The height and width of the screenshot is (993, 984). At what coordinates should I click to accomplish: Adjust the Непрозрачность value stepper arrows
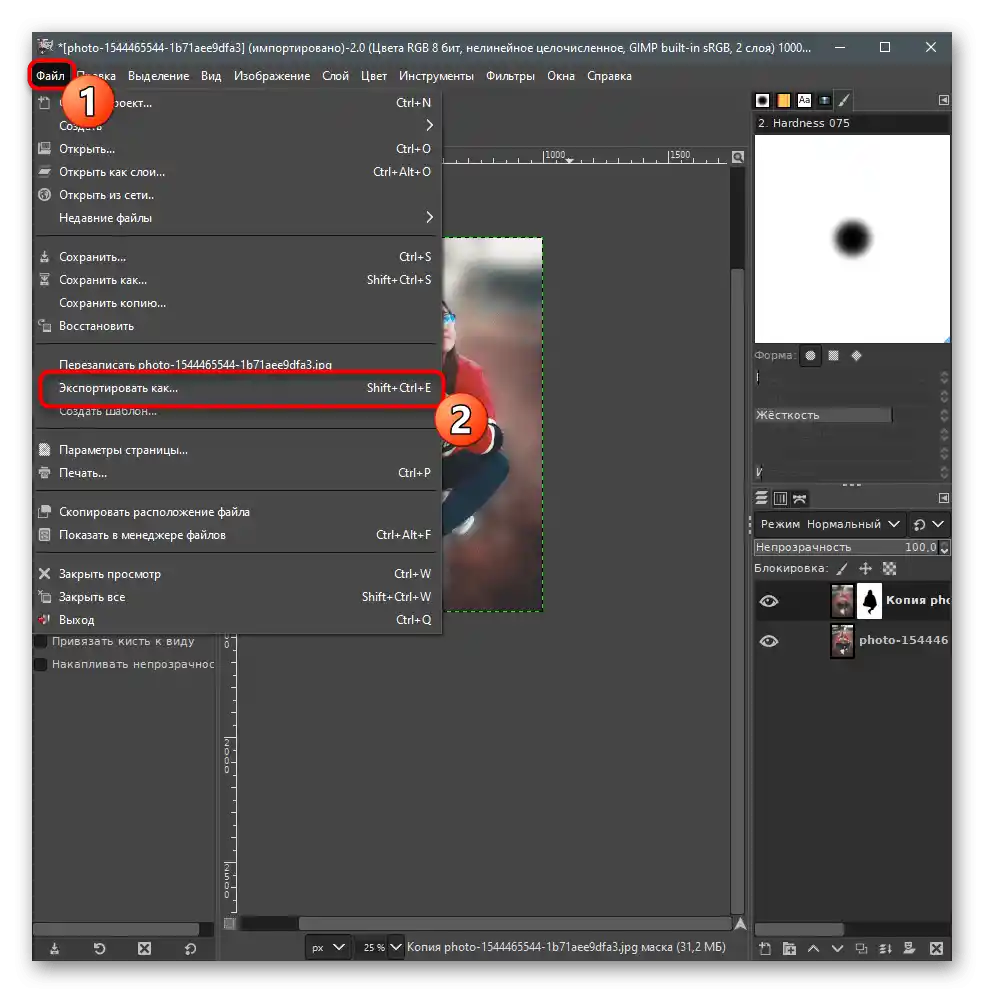coord(944,547)
